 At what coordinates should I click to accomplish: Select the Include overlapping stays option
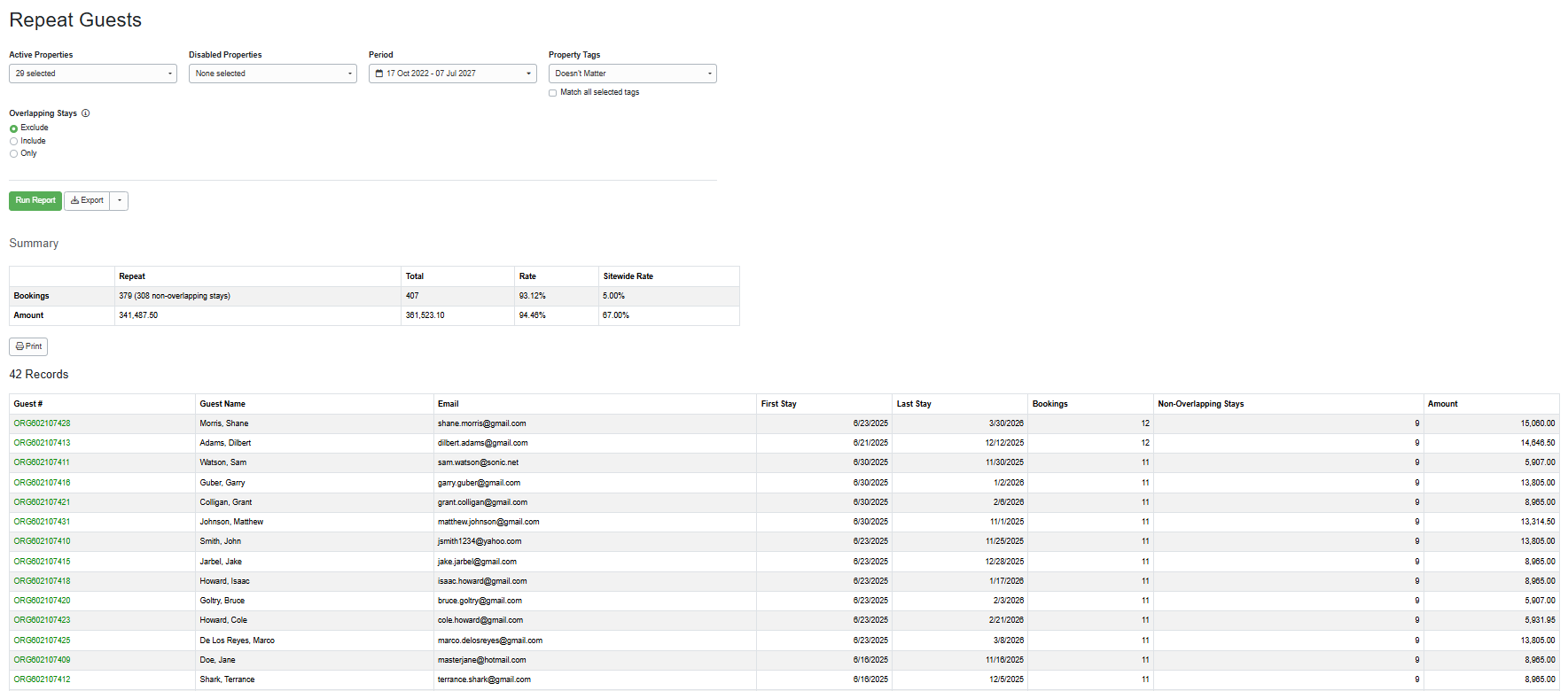(x=13, y=141)
